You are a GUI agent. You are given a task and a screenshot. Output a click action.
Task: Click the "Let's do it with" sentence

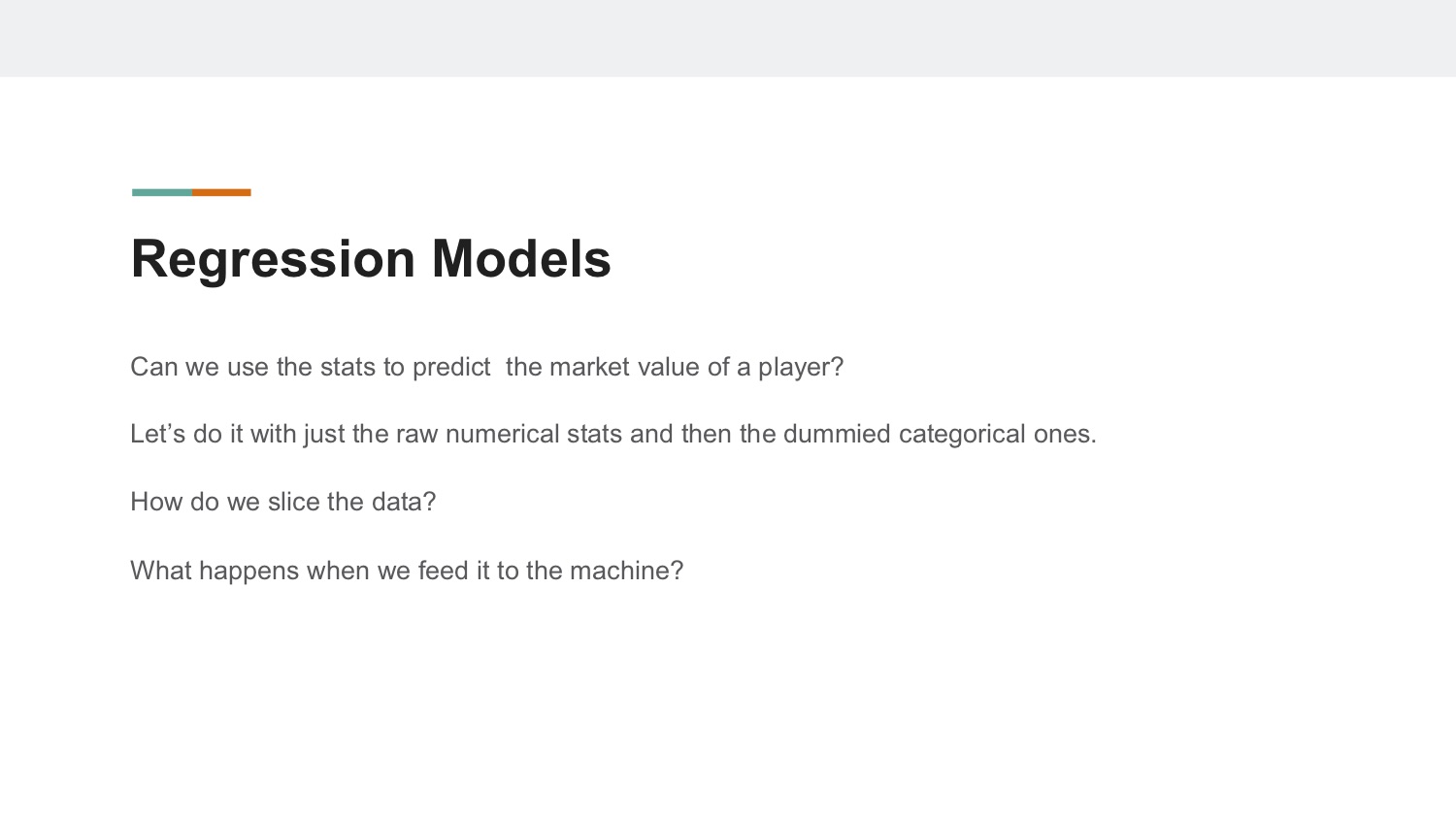coord(613,434)
